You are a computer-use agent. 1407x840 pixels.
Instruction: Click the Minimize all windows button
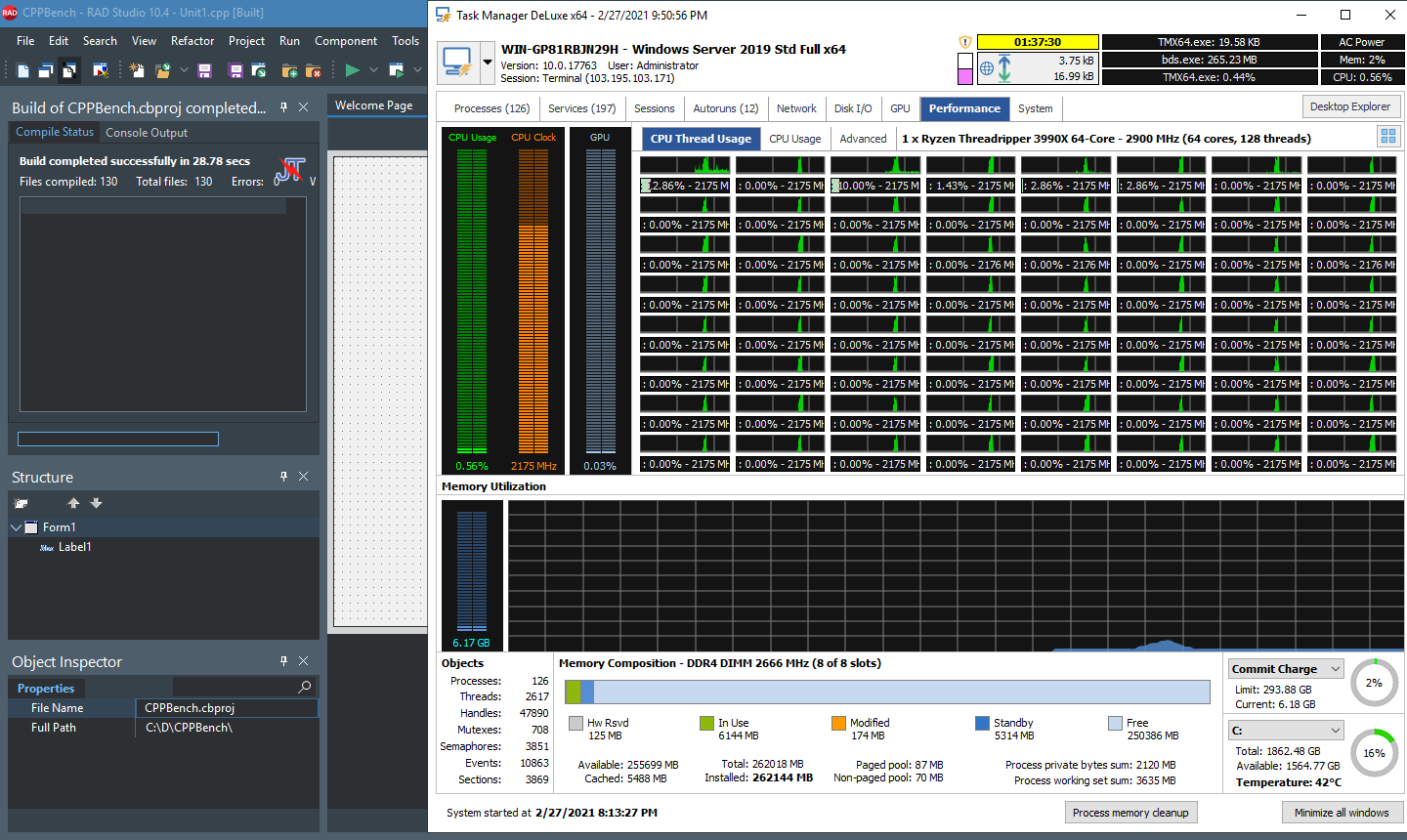(x=1342, y=813)
